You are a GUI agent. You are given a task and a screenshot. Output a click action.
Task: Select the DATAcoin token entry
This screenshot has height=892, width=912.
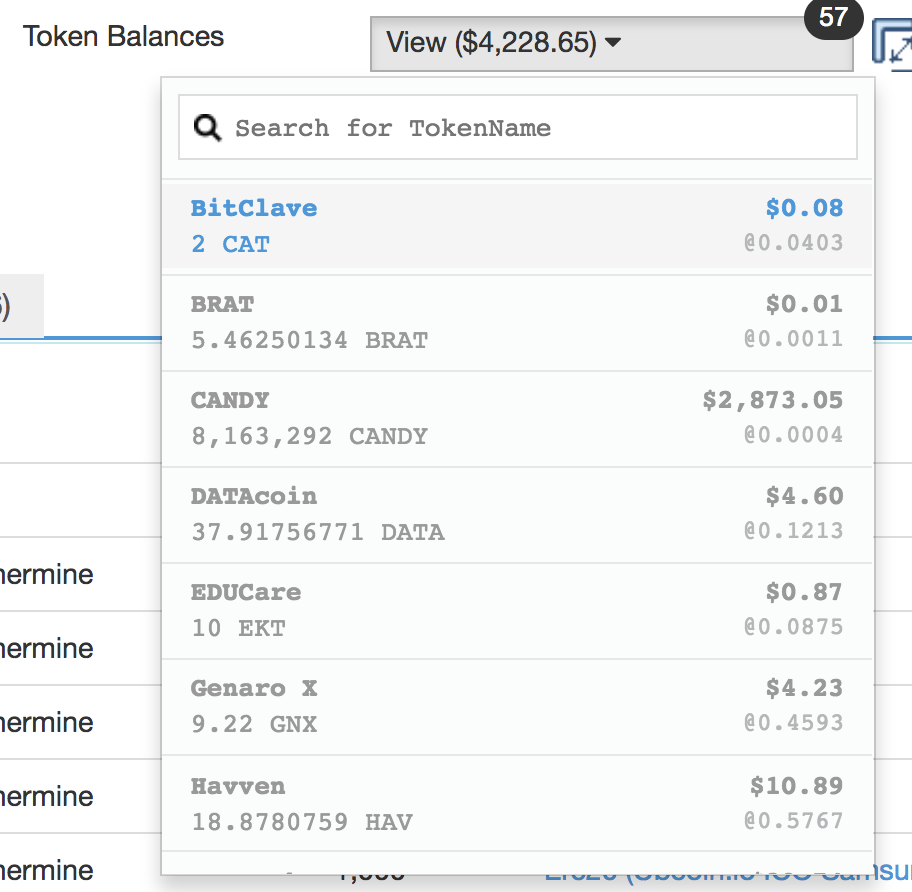(517, 515)
